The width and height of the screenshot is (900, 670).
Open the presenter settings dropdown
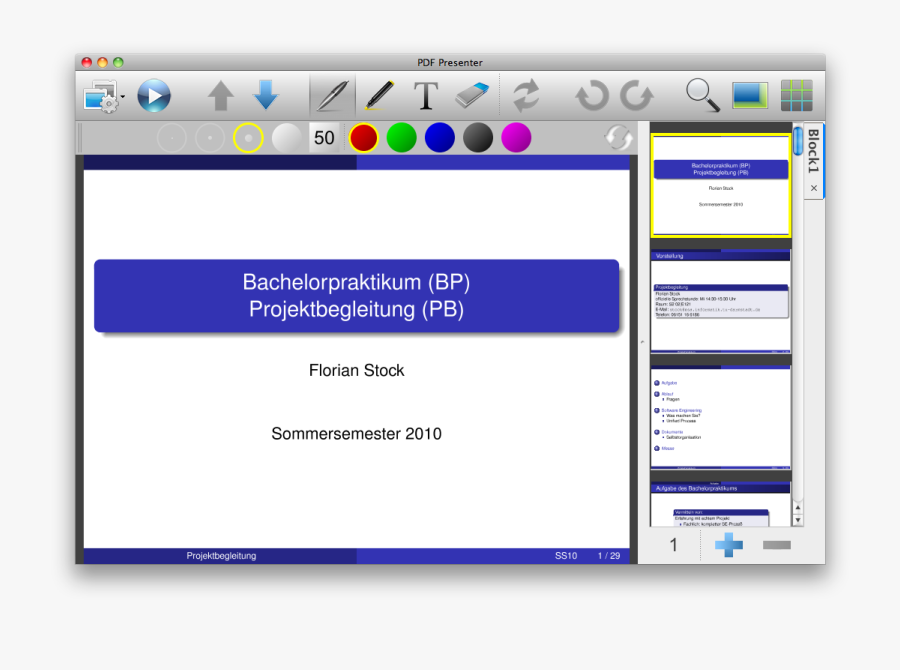coord(102,94)
